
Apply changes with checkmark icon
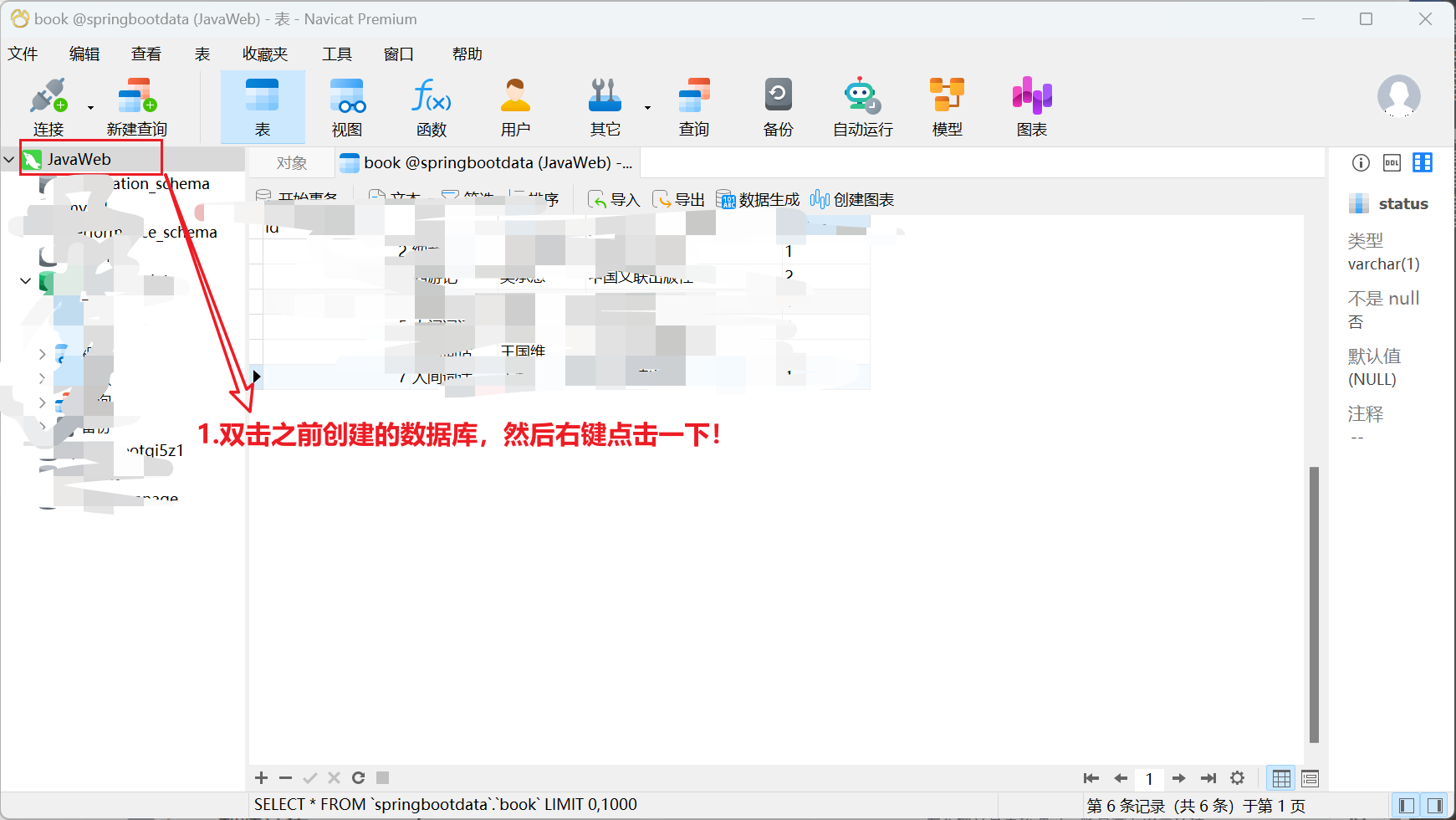(x=310, y=778)
